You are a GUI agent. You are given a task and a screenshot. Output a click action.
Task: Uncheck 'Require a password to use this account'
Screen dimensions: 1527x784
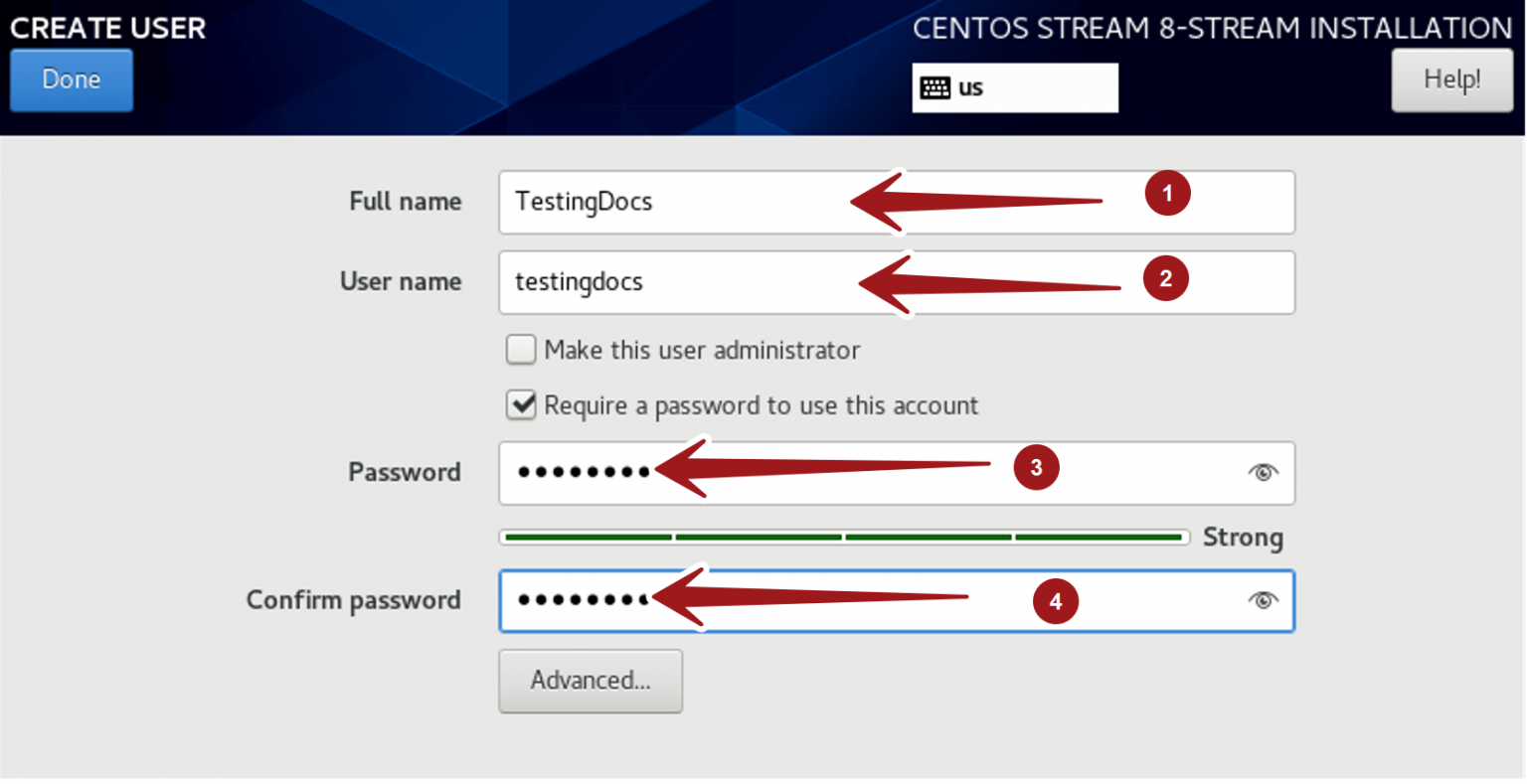click(x=520, y=405)
